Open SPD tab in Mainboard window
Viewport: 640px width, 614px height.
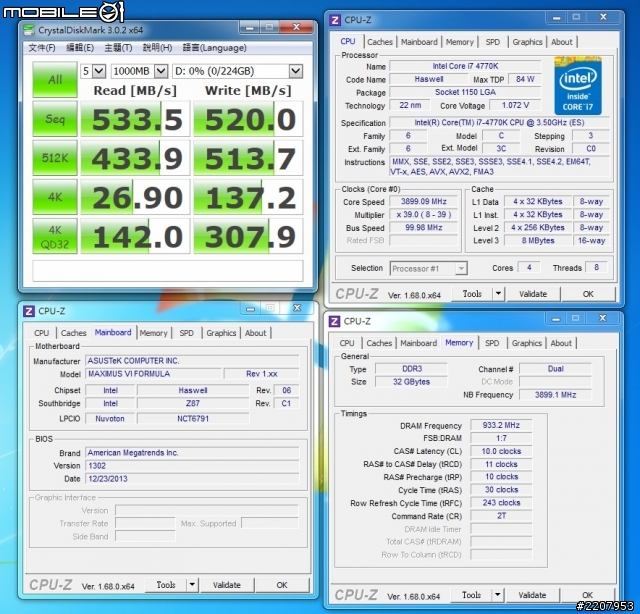click(187, 333)
